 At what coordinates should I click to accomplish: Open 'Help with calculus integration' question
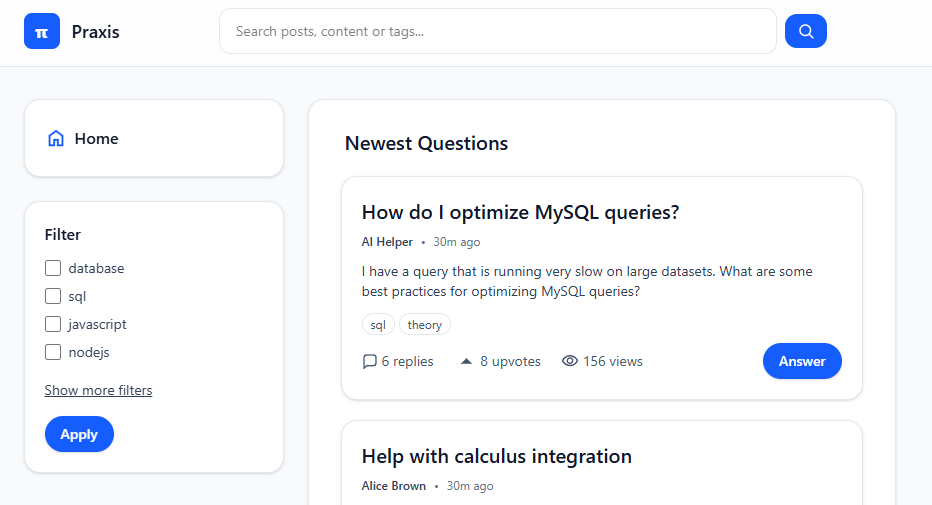click(x=496, y=456)
